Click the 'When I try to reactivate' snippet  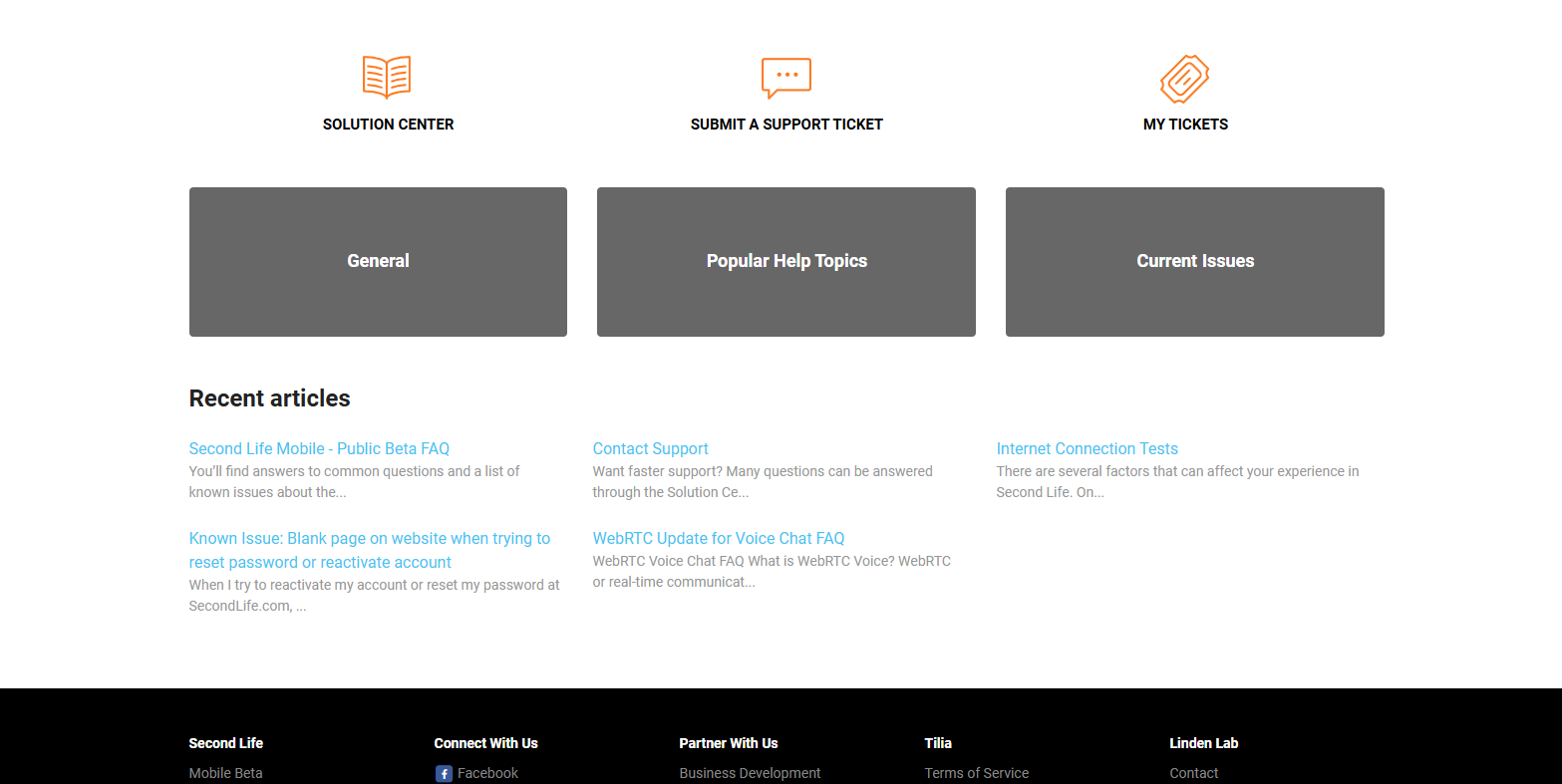click(x=375, y=595)
